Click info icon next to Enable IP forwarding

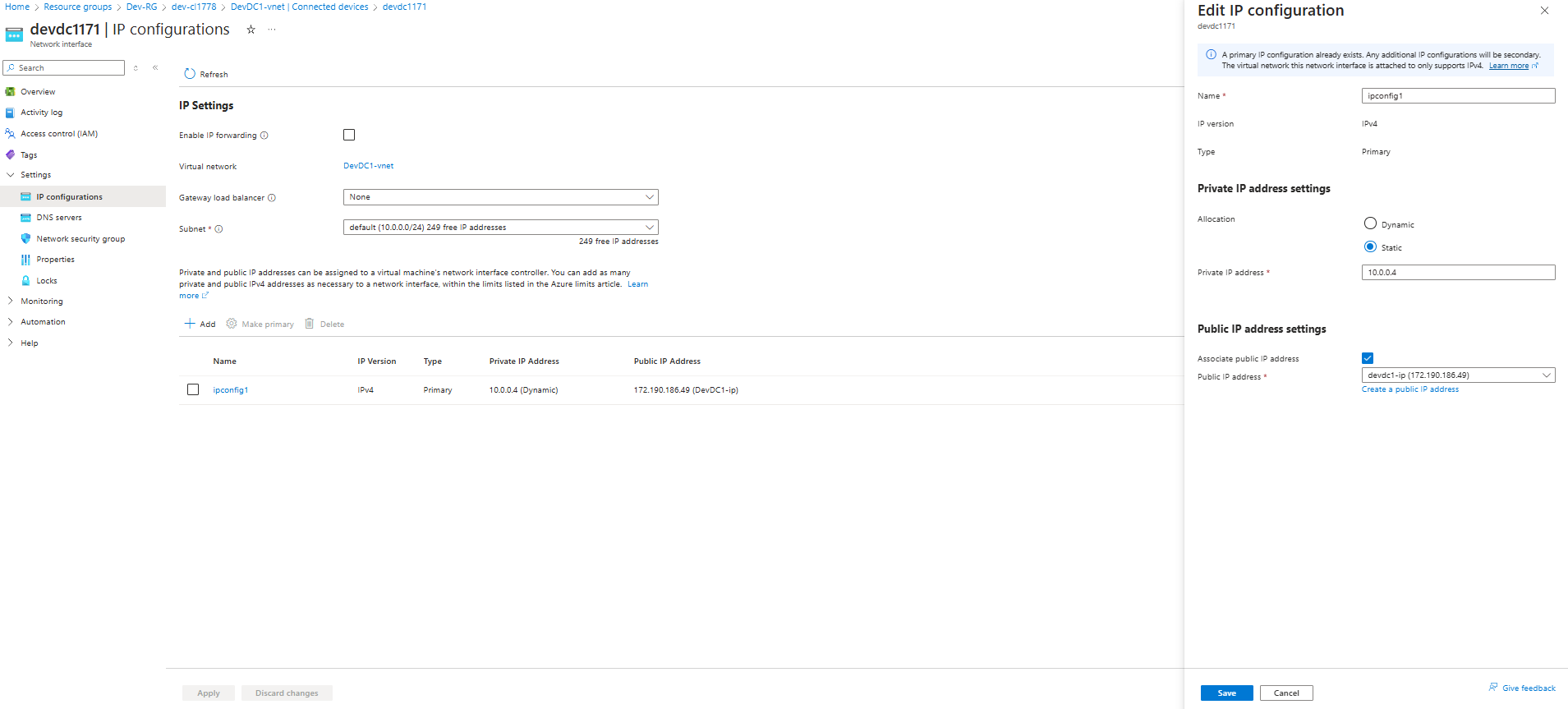coord(264,136)
